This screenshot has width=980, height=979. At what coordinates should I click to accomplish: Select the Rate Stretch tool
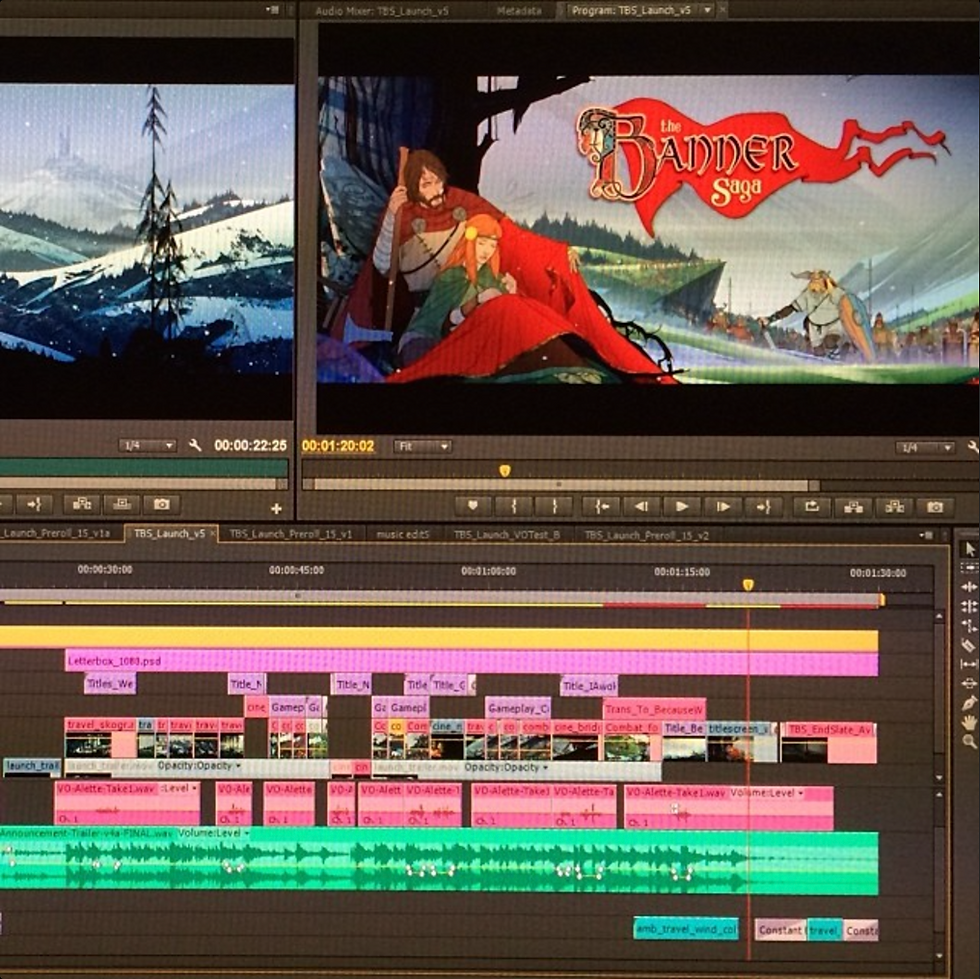[x=969, y=626]
